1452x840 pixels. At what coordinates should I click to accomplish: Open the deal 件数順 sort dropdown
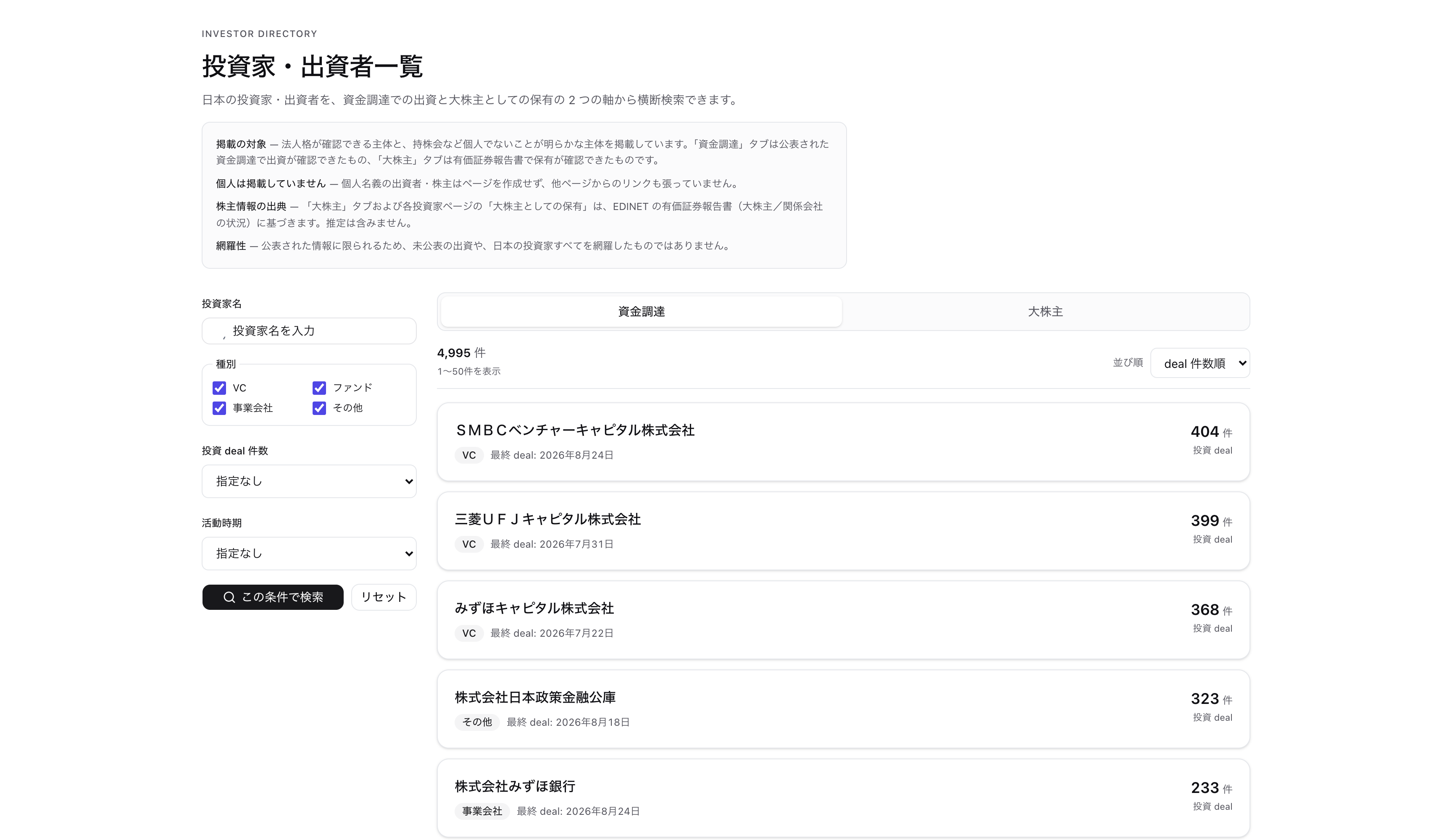click(1199, 363)
